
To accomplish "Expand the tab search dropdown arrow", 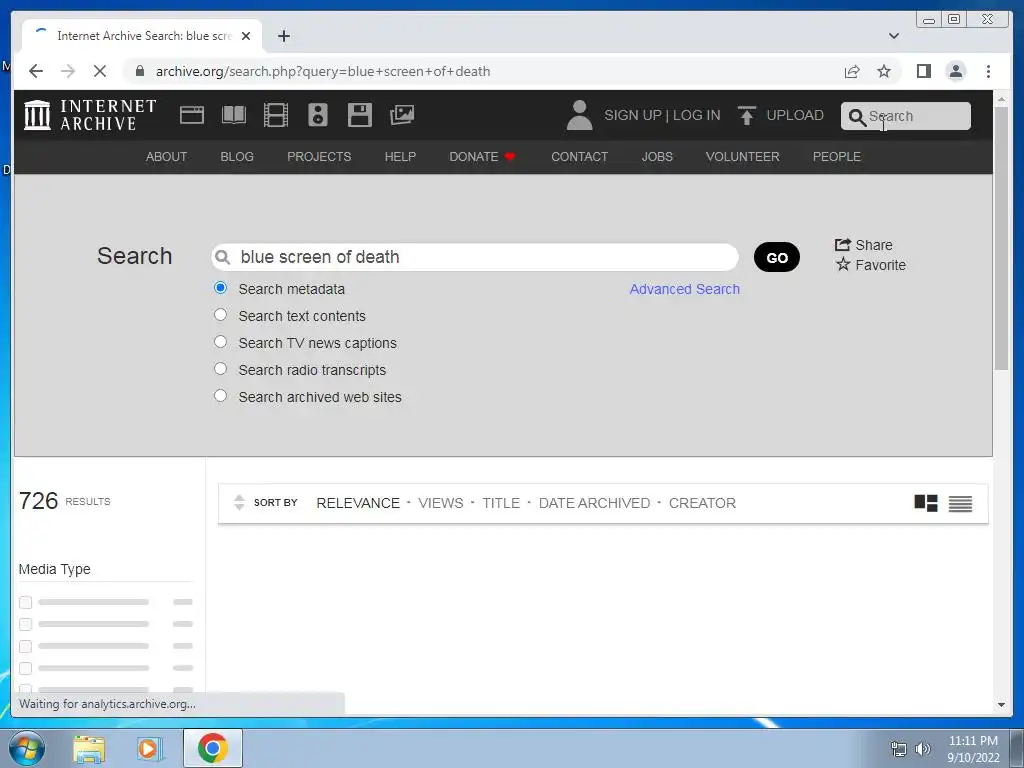I will 894,36.
